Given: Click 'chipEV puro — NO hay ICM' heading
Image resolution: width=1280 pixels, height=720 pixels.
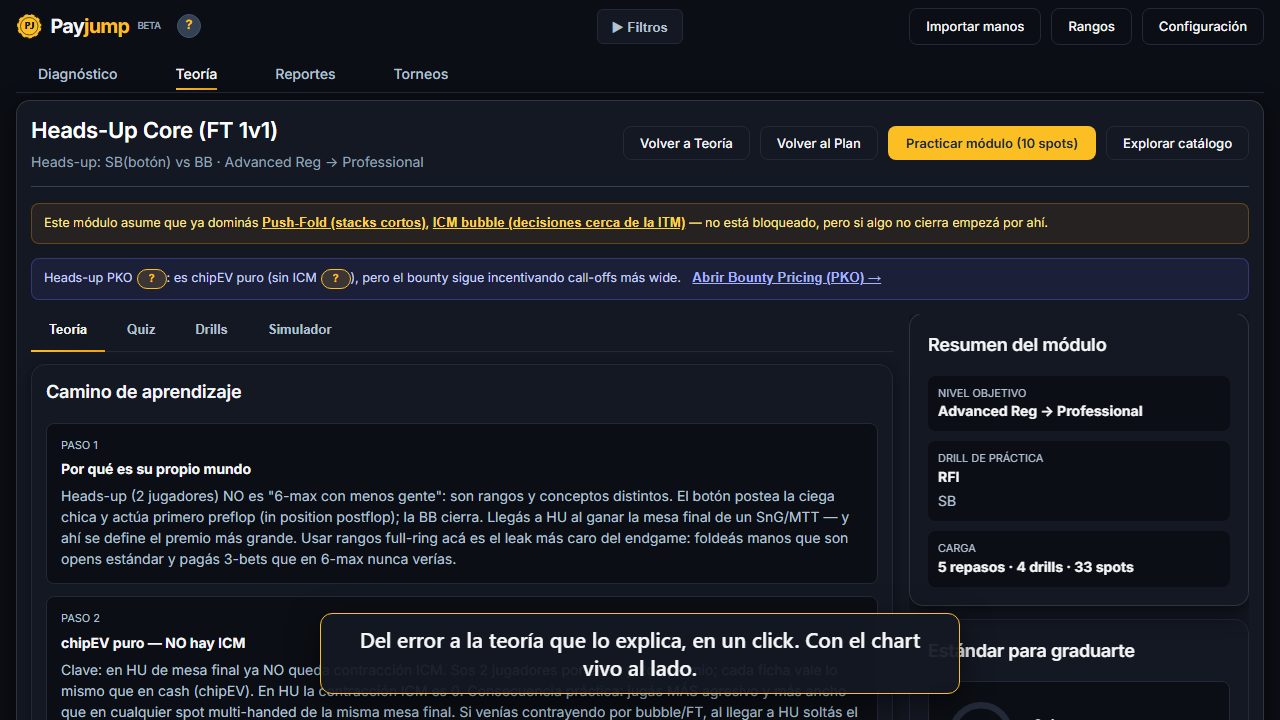Looking at the screenshot, I should click(153, 643).
